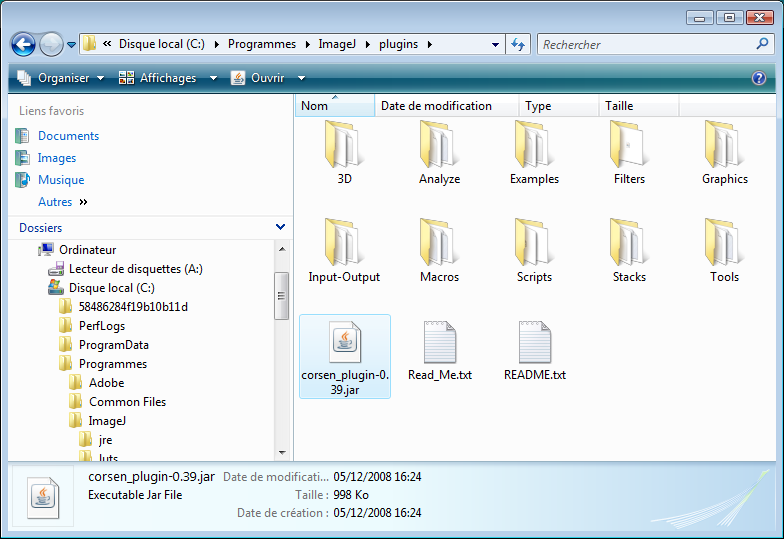Show hidden breadcrumb path chevrons
Screen dimensions: 784x539
click(x=107, y=44)
